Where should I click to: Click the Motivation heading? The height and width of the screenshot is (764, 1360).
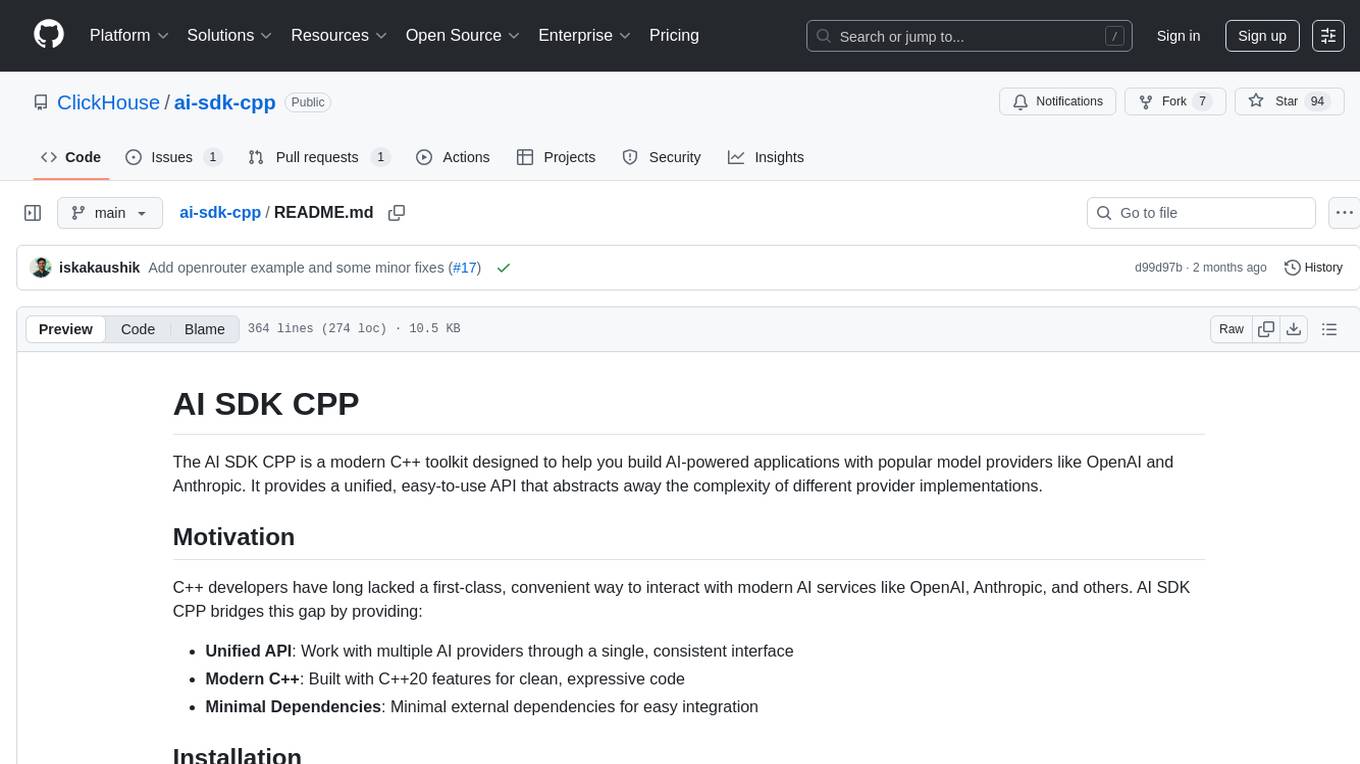[x=234, y=537]
